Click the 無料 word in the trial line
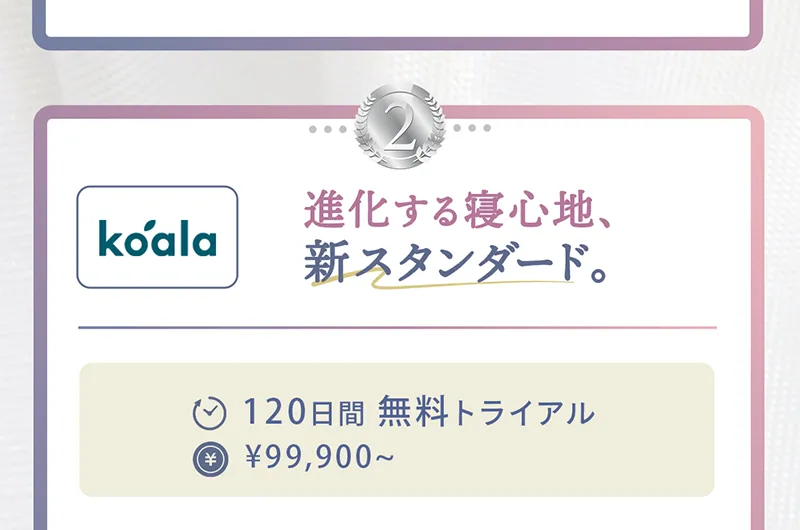Image resolution: width=800 pixels, height=530 pixels. click(413, 411)
